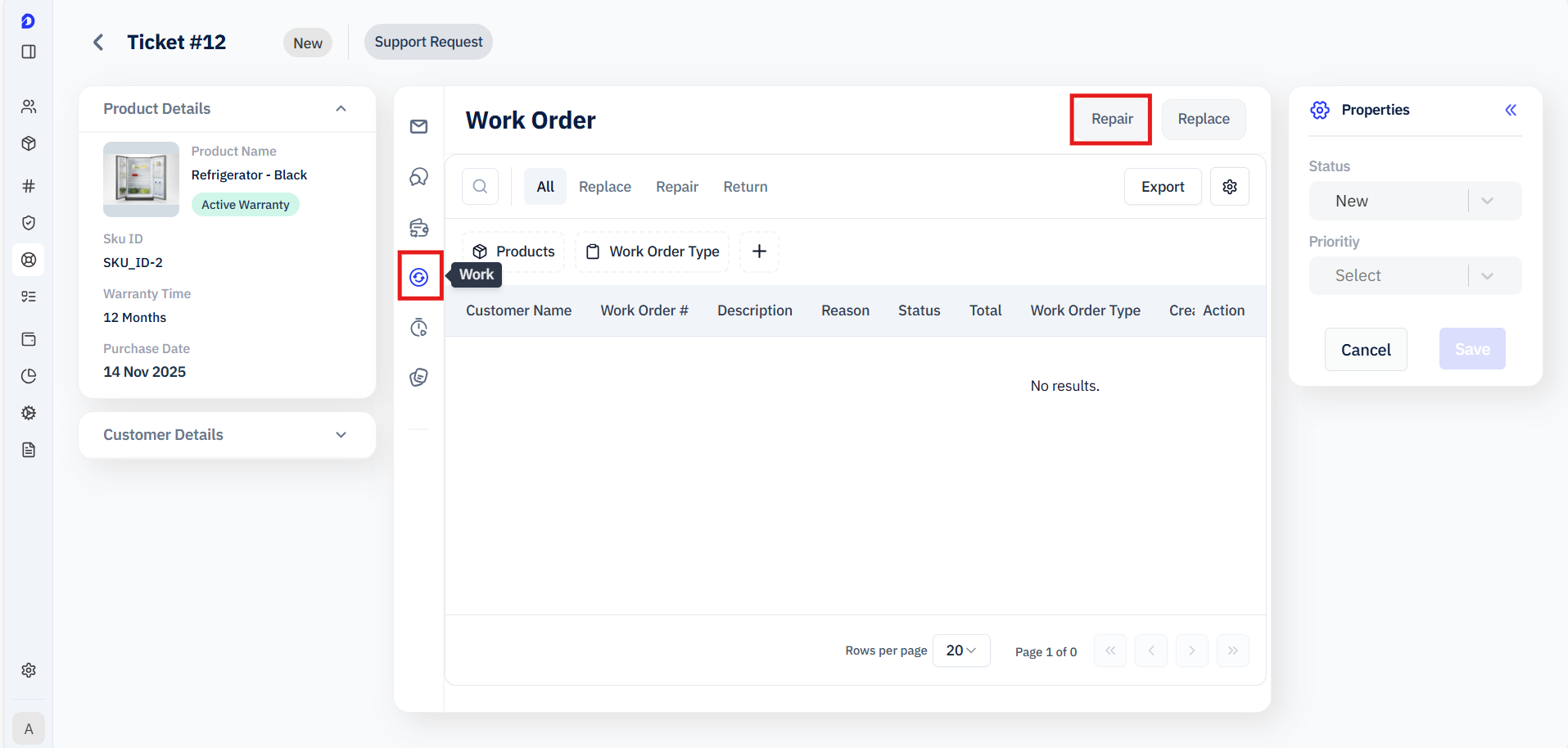Screen dimensions: 1568x748
Task: Switch to the Return filter tab
Action: click(745, 187)
